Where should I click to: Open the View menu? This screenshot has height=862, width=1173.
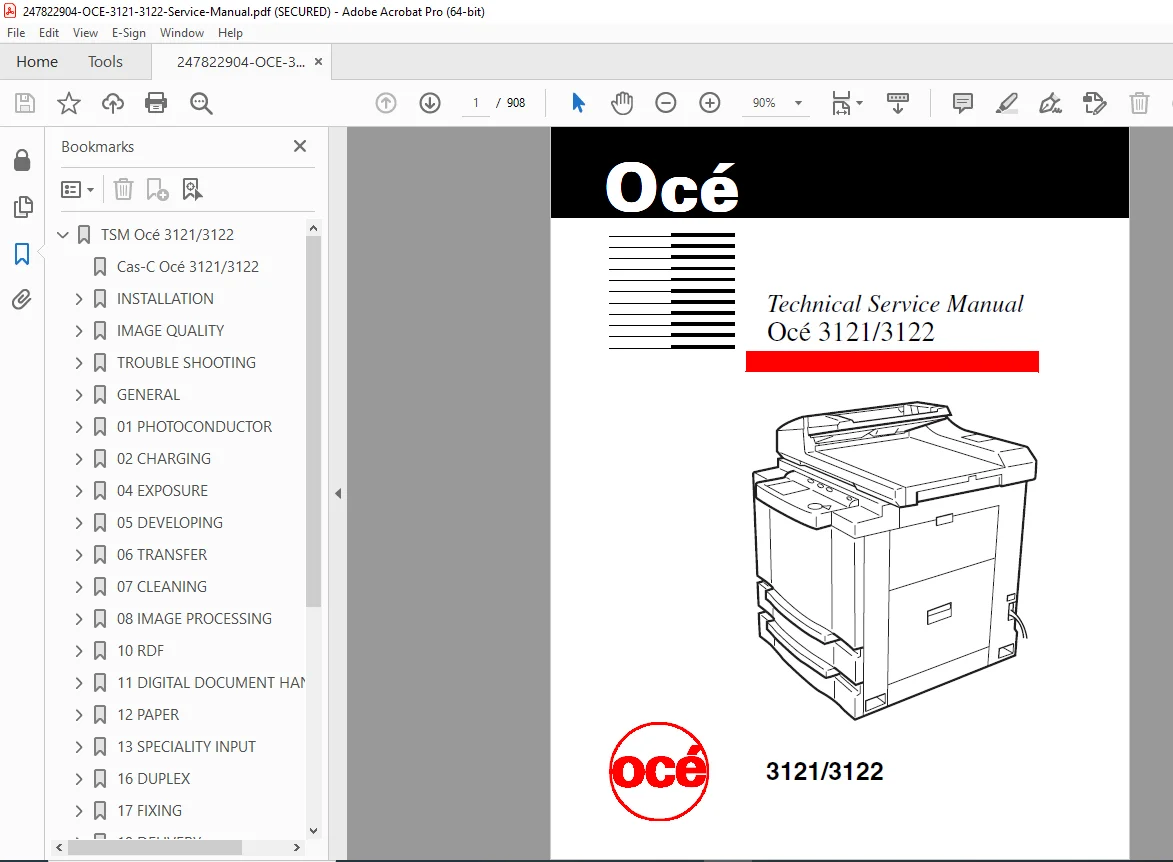85,33
